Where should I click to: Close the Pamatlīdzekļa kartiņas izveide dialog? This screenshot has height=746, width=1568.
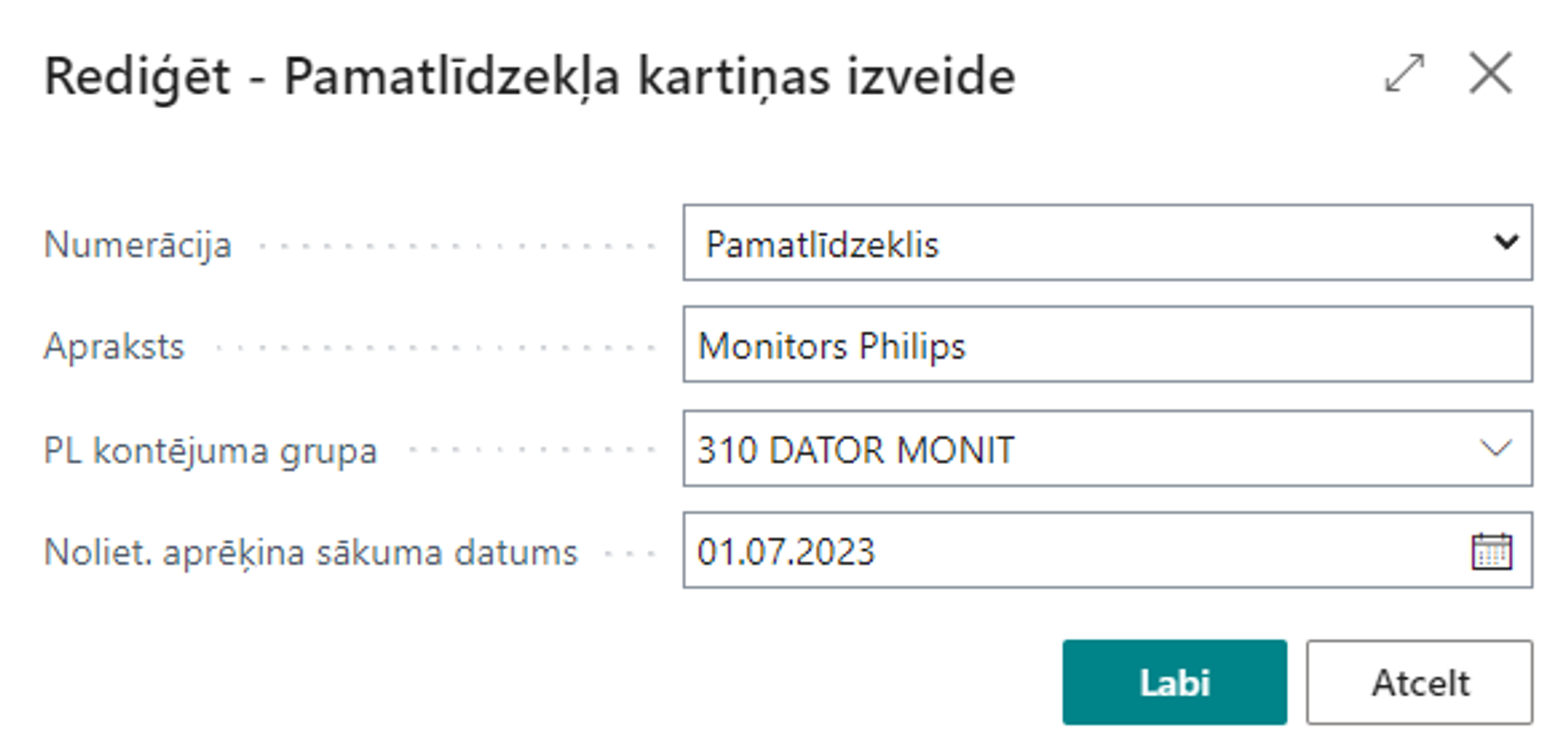1490,74
